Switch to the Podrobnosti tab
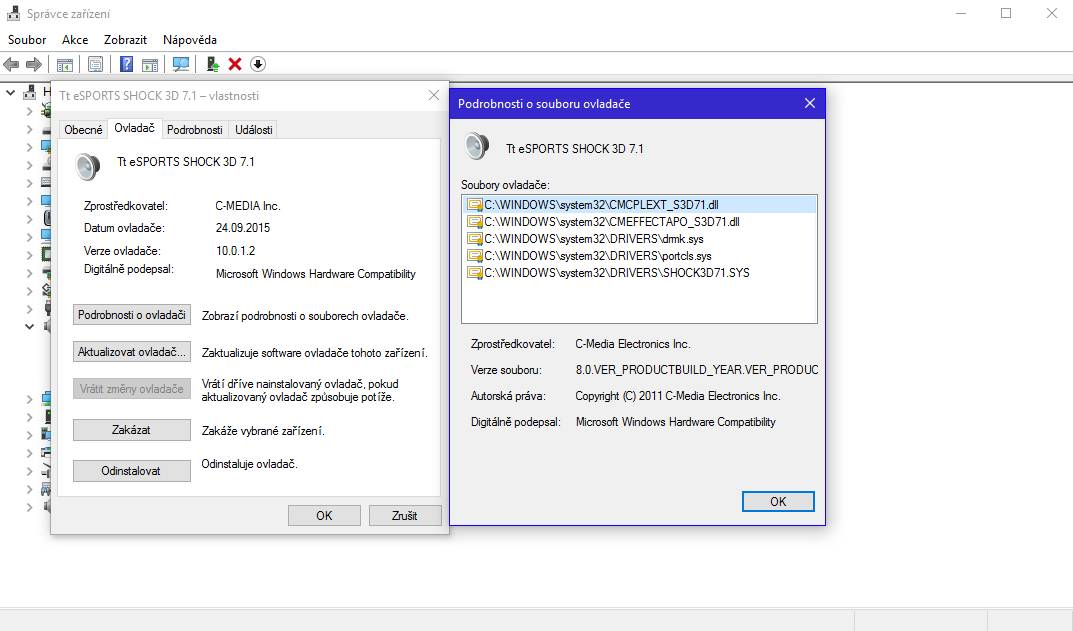This screenshot has height=631, width=1073. coord(194,129)
